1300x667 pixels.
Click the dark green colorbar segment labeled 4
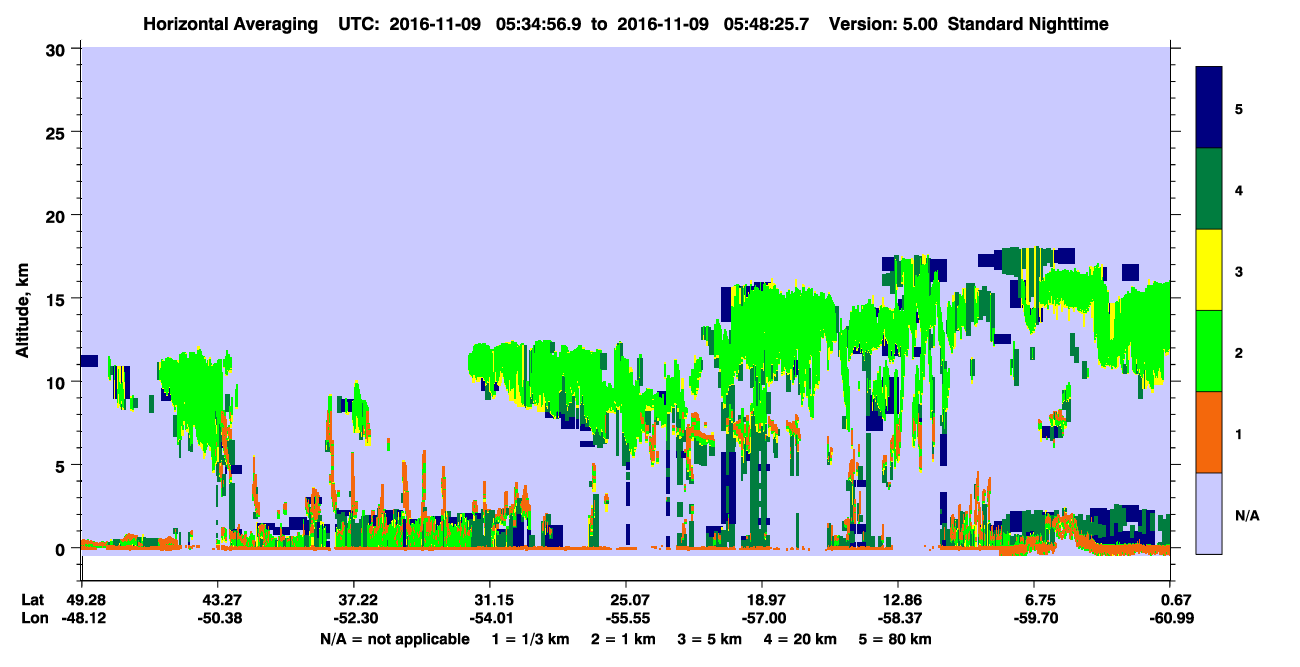point(1209,189)
